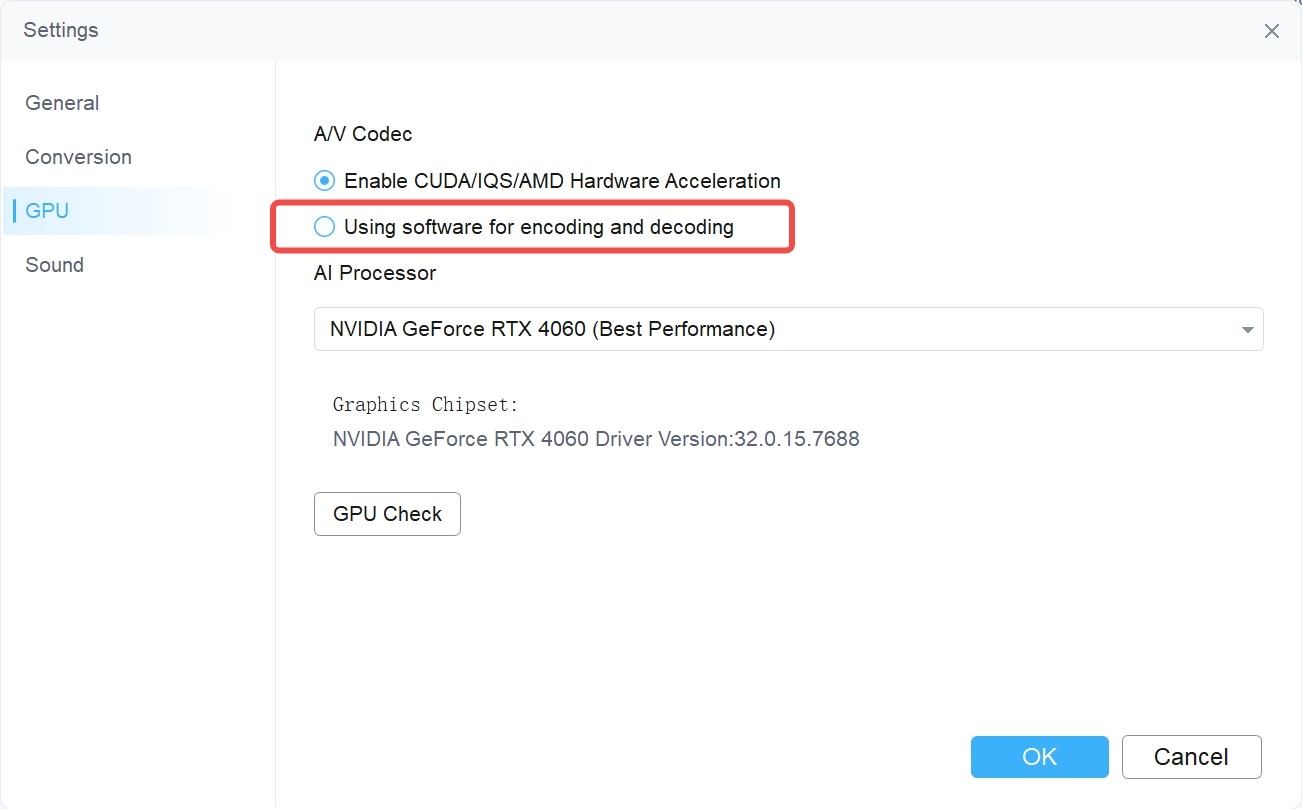Go to the Sound settings section
The height and width of the screenshot is (809, 1302).
point(54,265)
